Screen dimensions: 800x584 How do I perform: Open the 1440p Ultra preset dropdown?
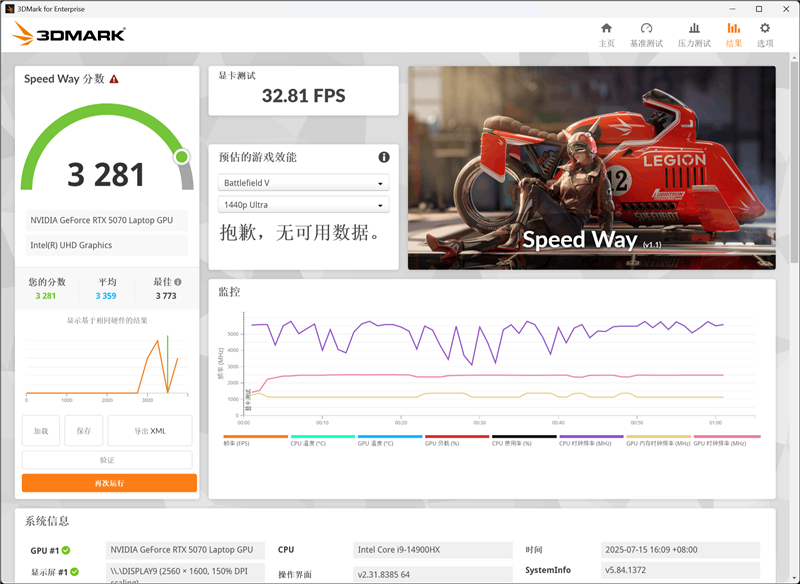click(301, 204)
